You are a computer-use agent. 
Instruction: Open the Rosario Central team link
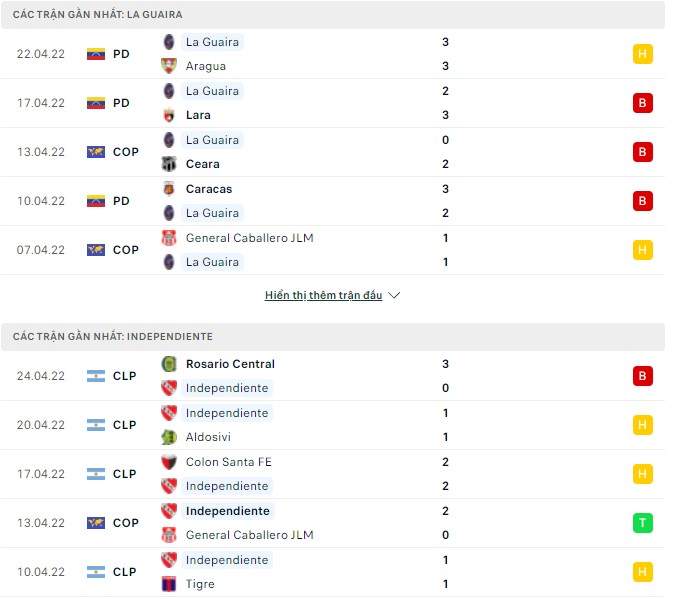coord(230,364)
